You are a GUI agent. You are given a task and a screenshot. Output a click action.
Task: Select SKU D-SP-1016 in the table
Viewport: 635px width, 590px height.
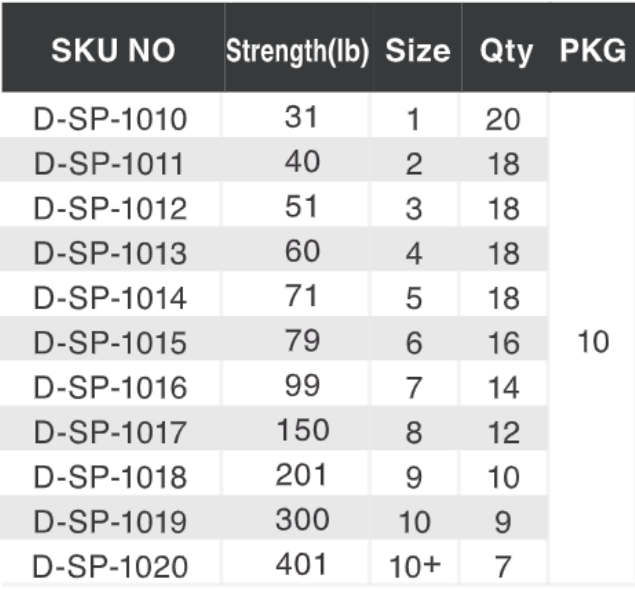[x=110, y=387]
